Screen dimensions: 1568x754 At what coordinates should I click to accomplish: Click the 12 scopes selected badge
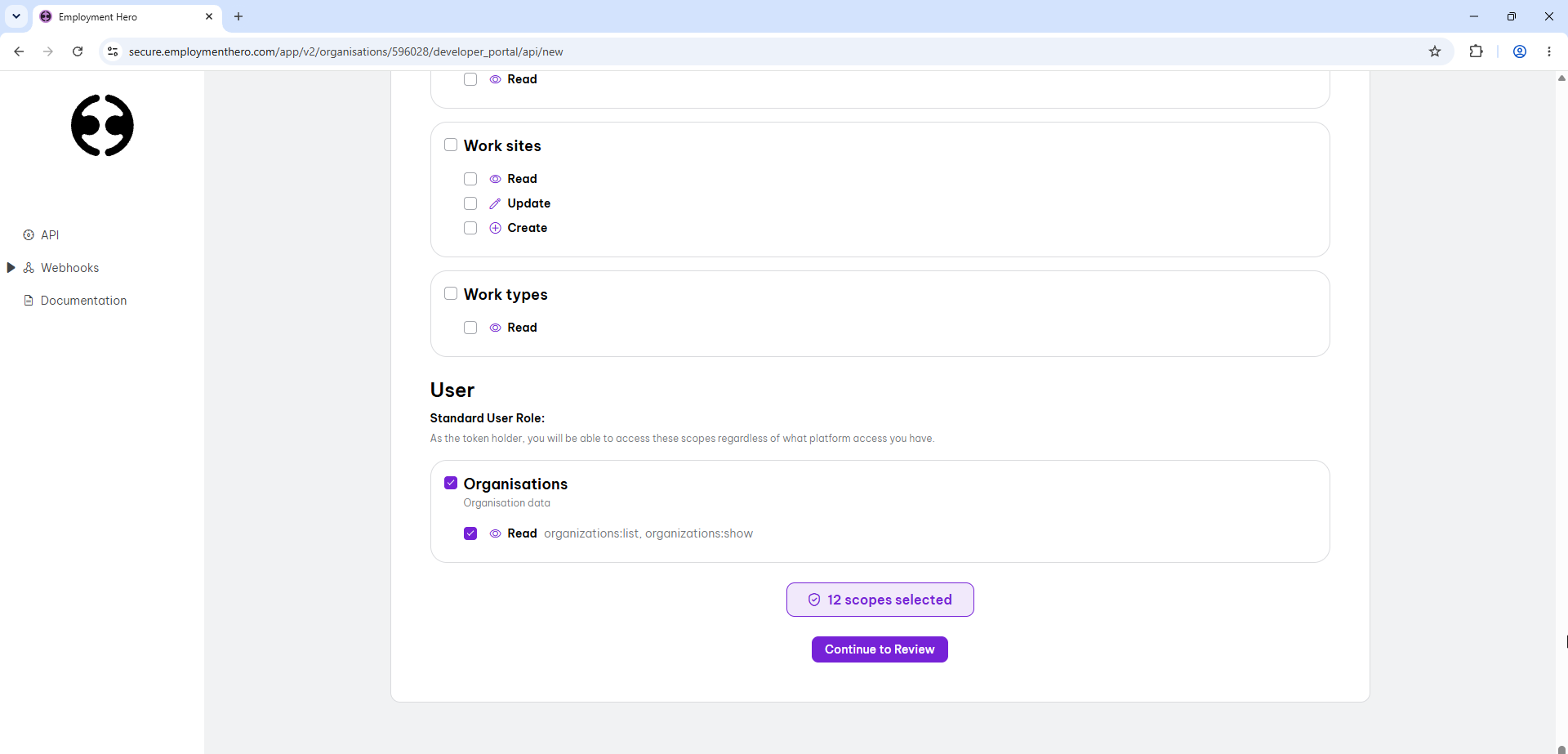(x=880, y=600)
